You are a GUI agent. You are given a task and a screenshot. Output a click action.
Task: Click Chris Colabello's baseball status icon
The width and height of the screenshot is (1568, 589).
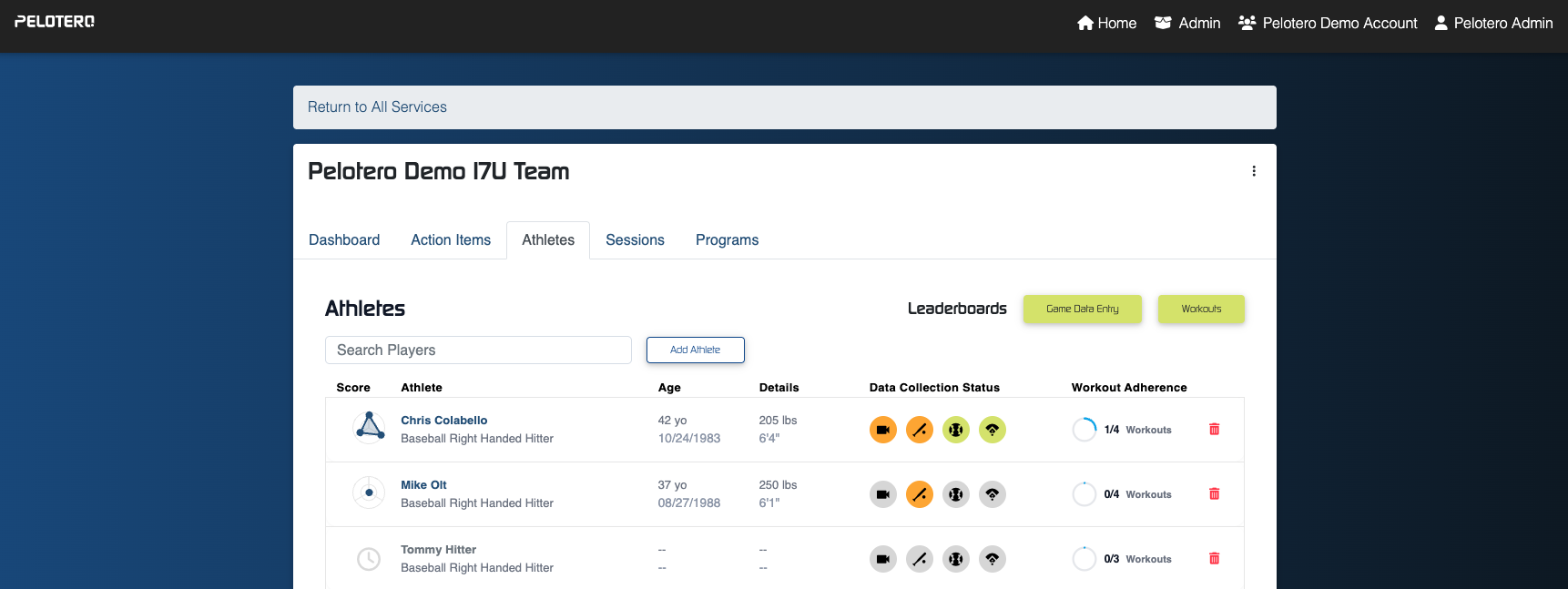coord(956,430)
